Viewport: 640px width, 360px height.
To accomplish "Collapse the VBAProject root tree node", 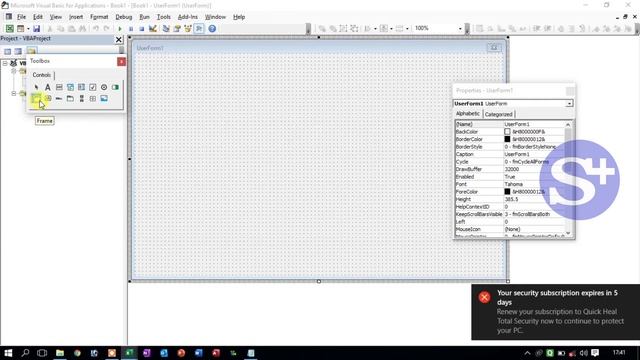I will (x=5, y=63).
